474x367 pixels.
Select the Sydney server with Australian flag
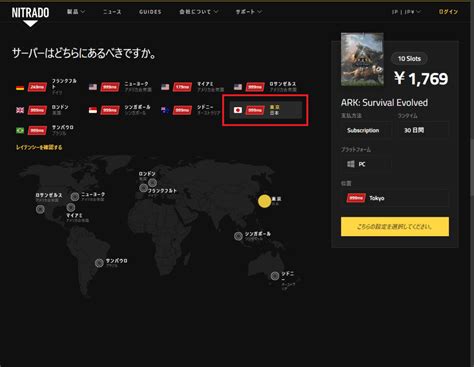190,110
